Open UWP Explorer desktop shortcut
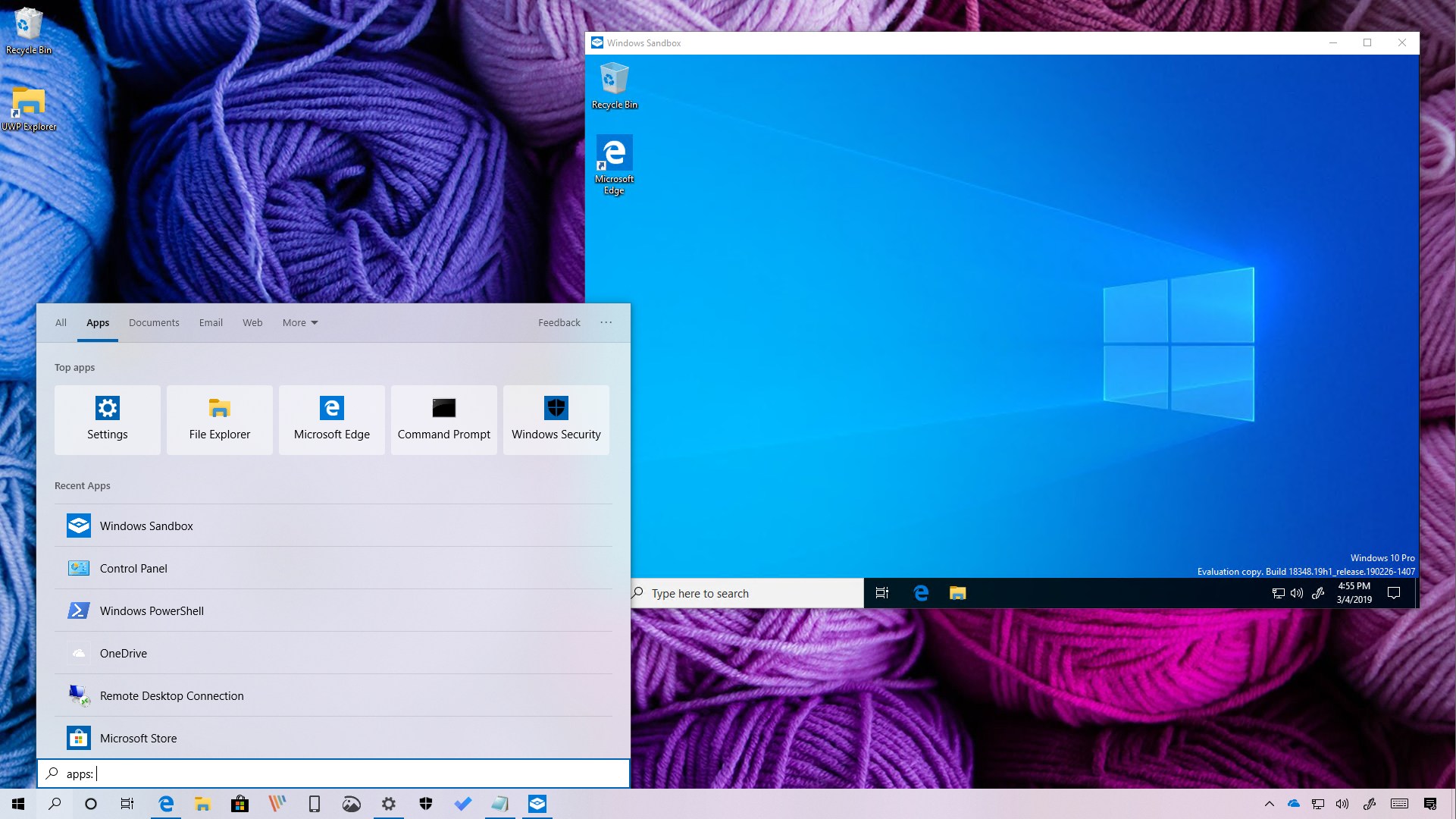 click(x=29, y=108)
